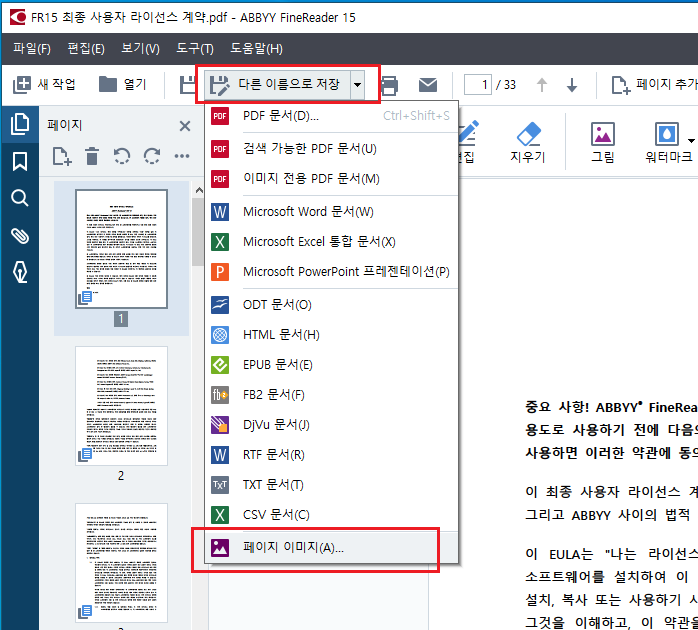Image resolution: width=698 pixels, height=630 pixels.
Task: Open the 도움말(H) menu
Action: point(256,49)
